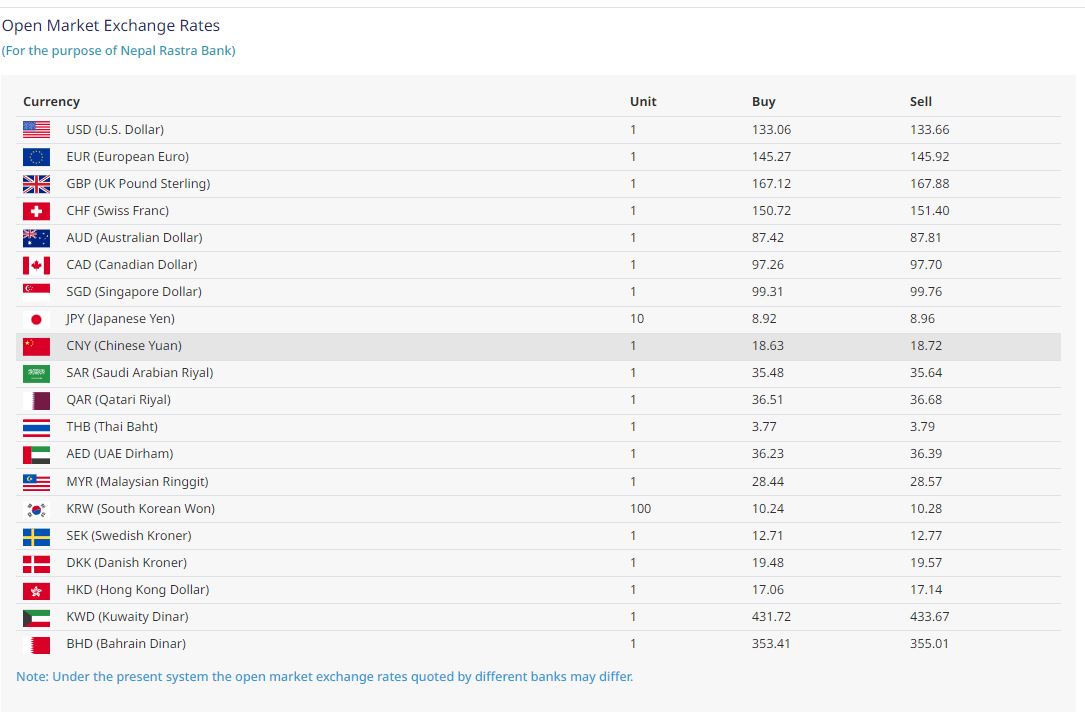The width and height of the screenshot is (1085, 721).
Task: Click the note about differing bank rates
Action: point(324,677)
